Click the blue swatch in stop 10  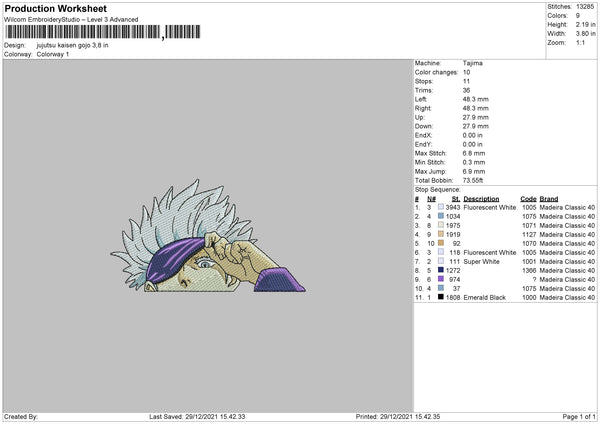tap(441, 288)
